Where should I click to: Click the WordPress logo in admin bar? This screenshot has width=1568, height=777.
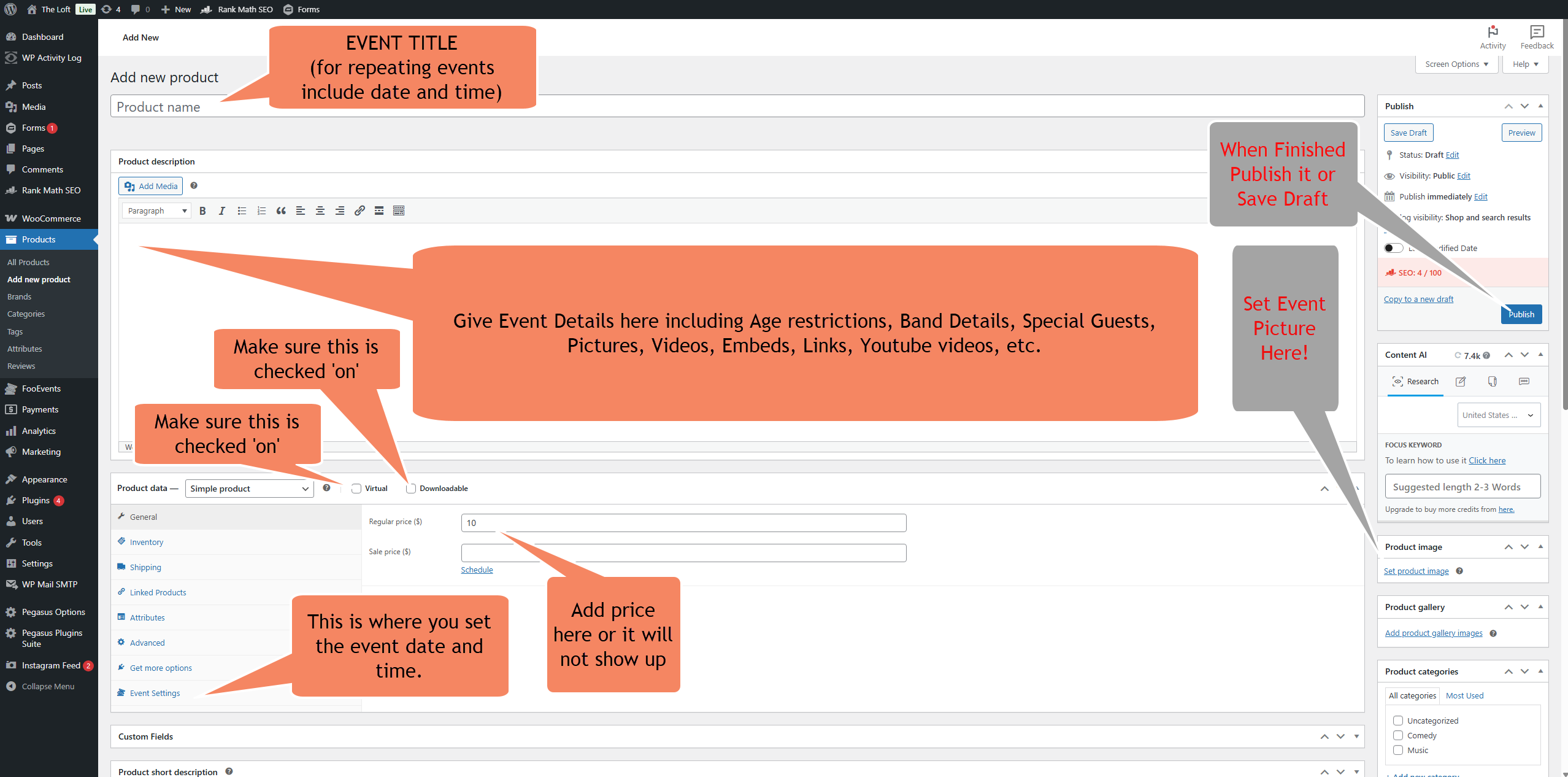(x=10, y=9)
